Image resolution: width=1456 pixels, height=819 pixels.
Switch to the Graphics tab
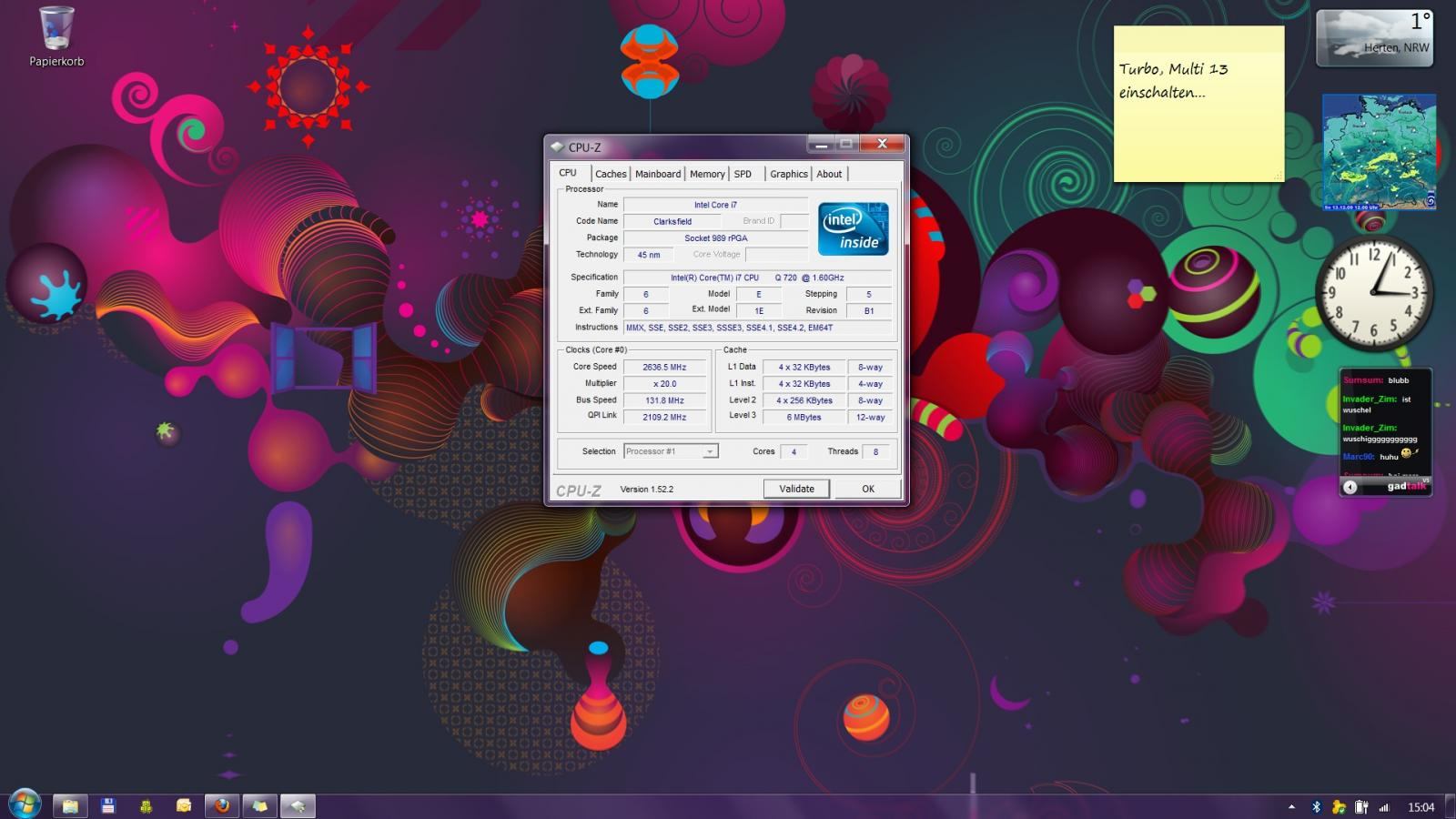pos(789,174)
